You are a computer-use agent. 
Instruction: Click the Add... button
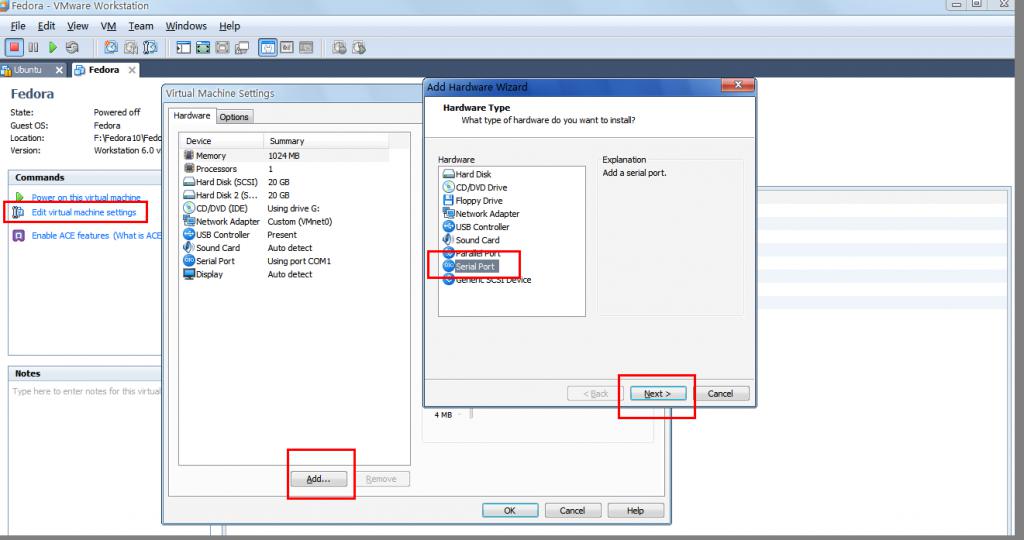pos(319,479)
